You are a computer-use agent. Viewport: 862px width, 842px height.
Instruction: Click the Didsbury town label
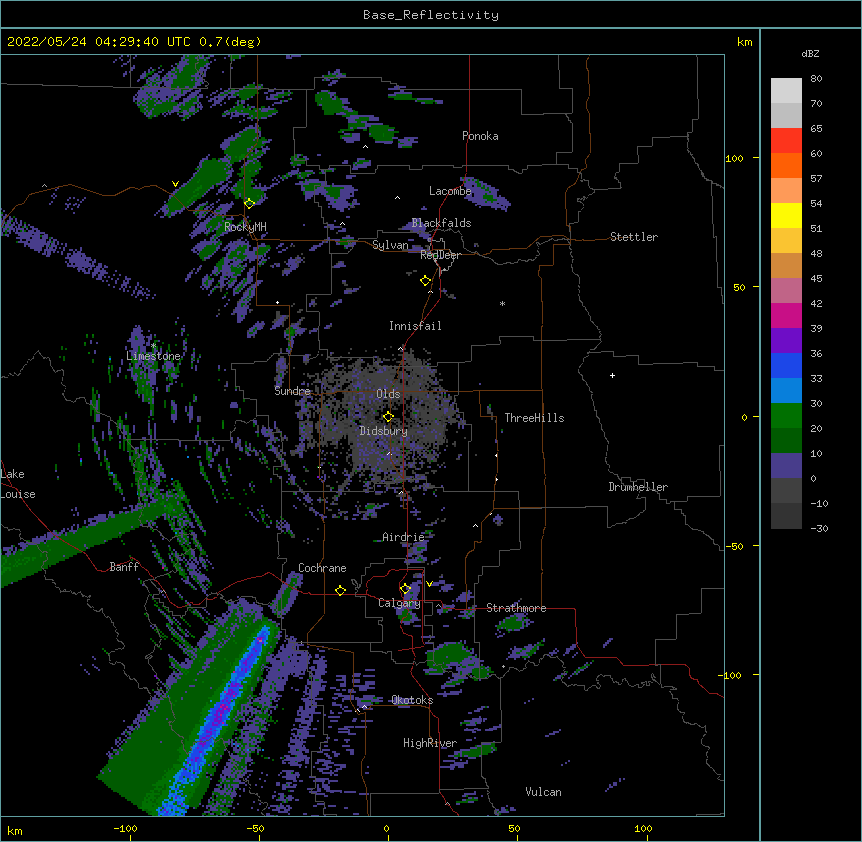(384, 431)
